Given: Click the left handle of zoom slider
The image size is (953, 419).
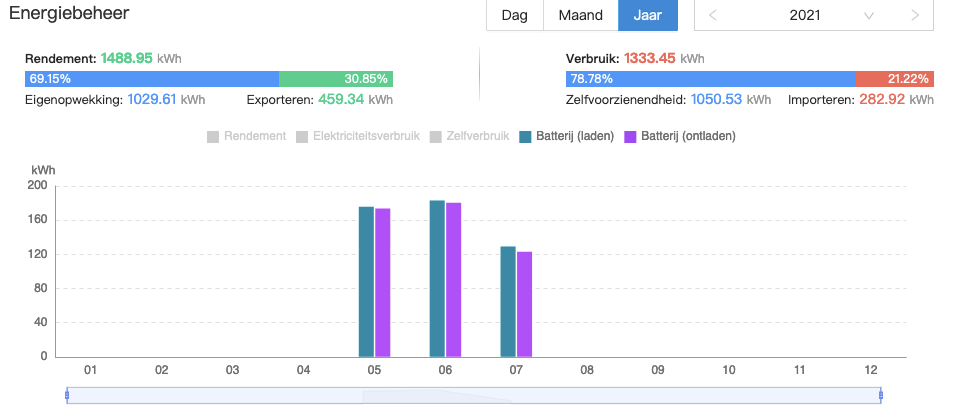Looking at the screenshot, I should tap(67, 395).
